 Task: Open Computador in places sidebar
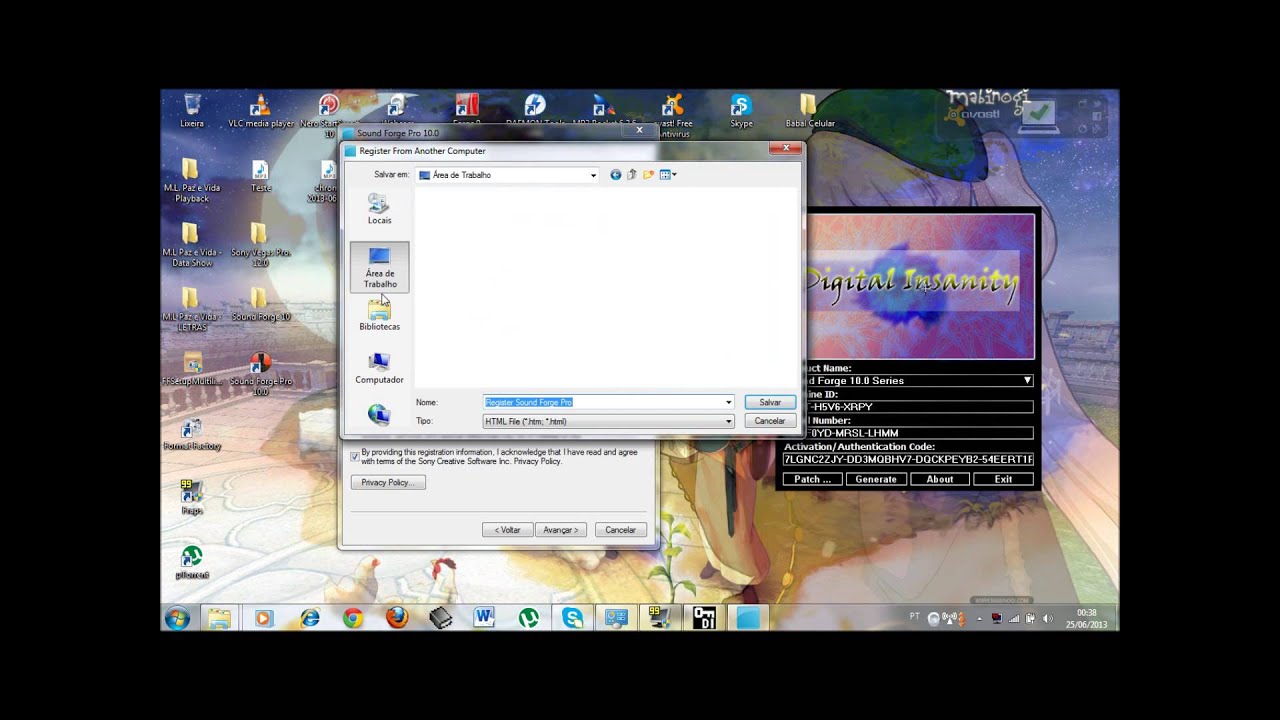pos(379,368)
